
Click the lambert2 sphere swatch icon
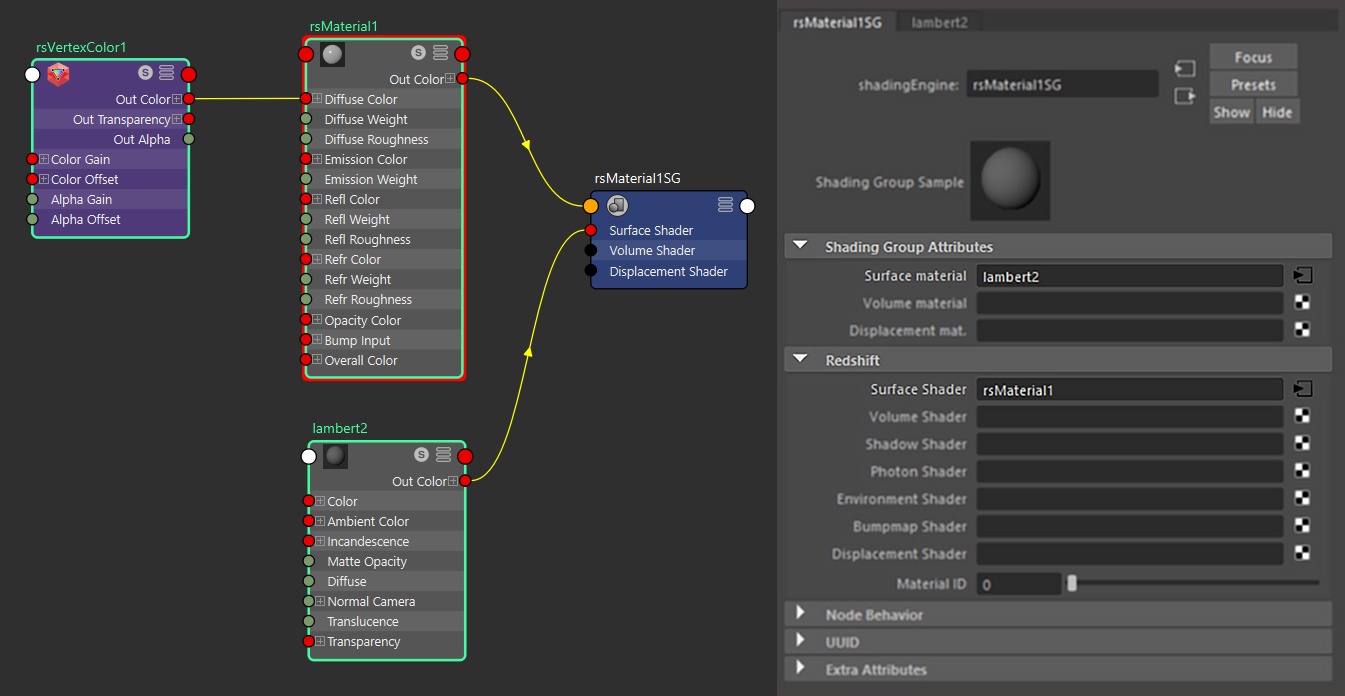(x=335, y=456)
